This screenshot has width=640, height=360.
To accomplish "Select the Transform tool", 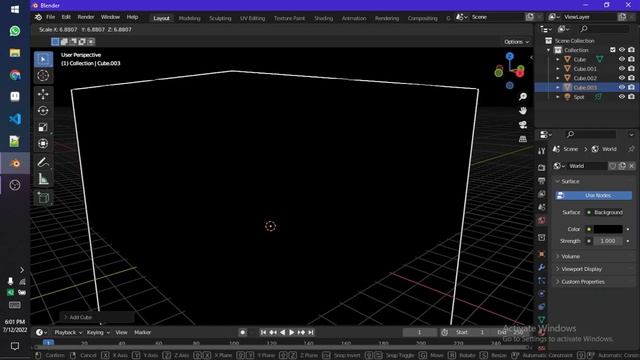I will (x=43, y=143).
